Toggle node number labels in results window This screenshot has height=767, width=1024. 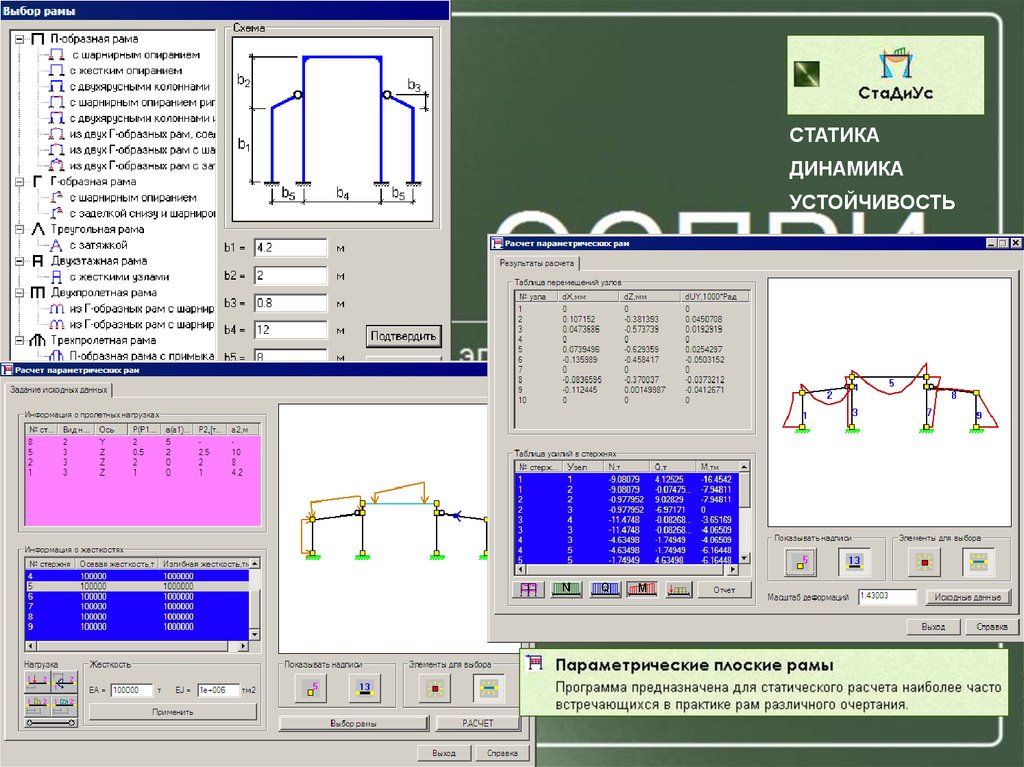800,564
